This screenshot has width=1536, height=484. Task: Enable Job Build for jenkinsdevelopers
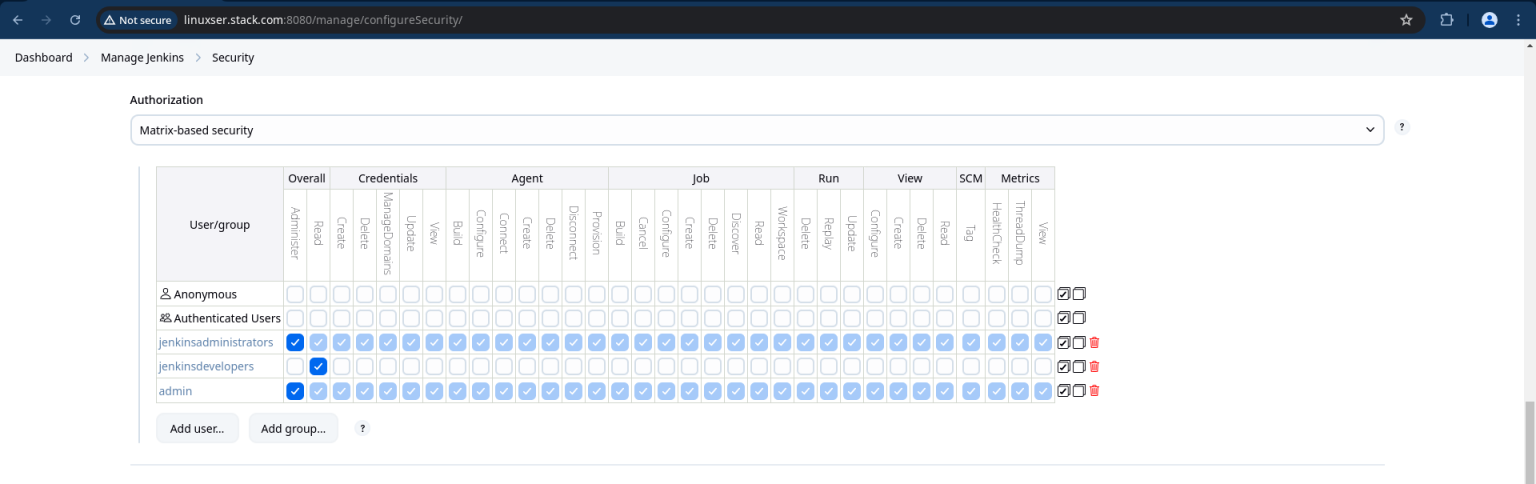point(620,366)
